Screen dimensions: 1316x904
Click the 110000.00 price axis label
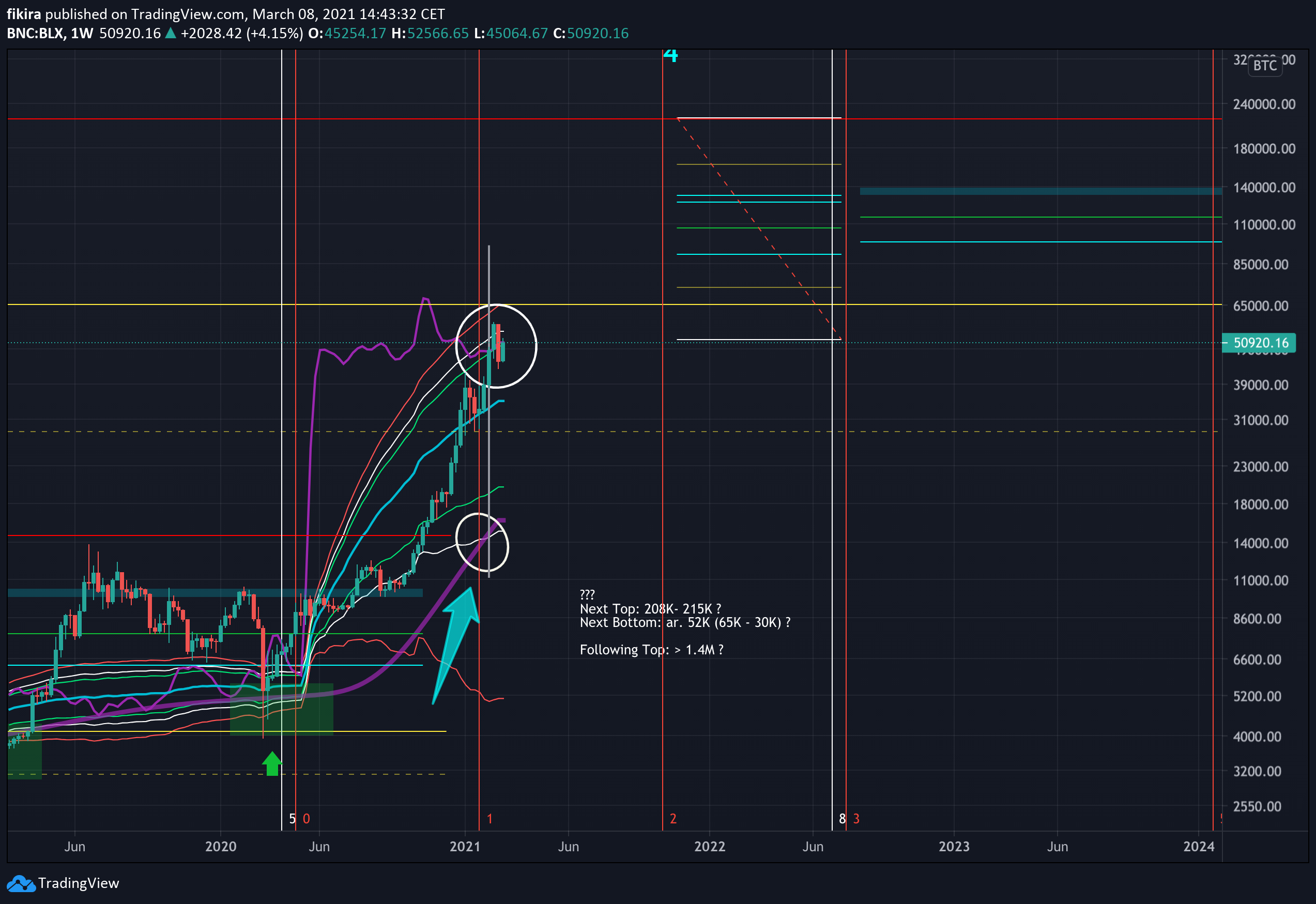1264,225
